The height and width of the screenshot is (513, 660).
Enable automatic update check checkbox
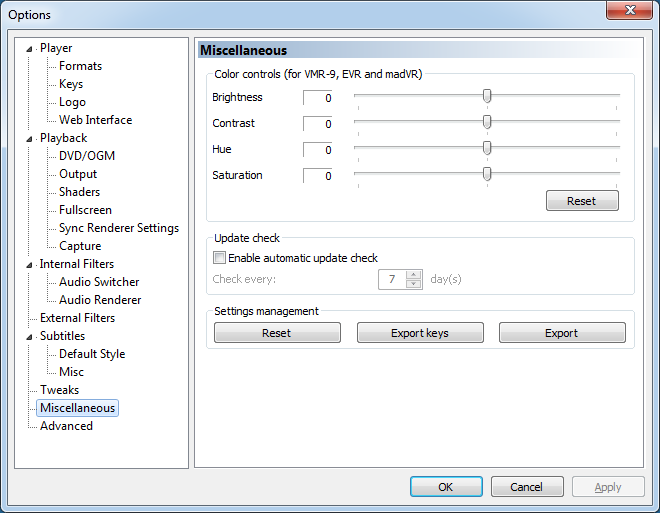[219, 258]
